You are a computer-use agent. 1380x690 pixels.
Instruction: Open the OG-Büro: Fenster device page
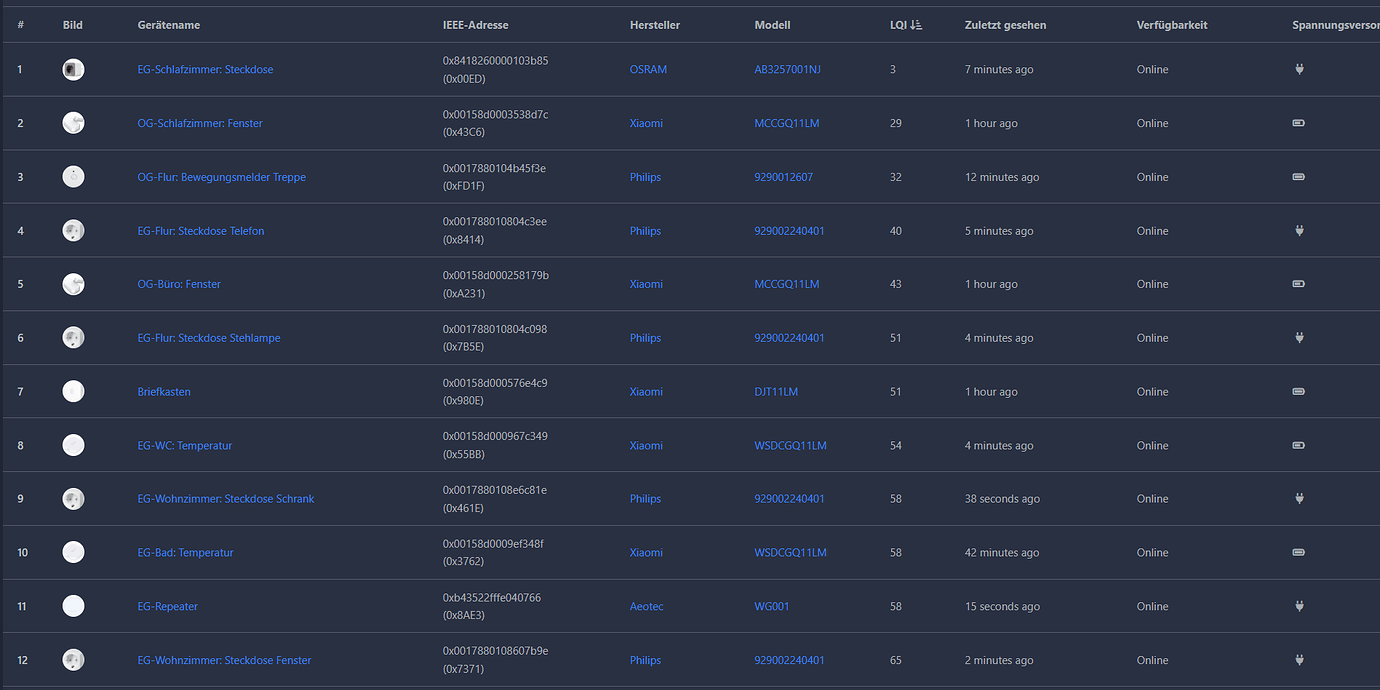(x=179, y=285)
